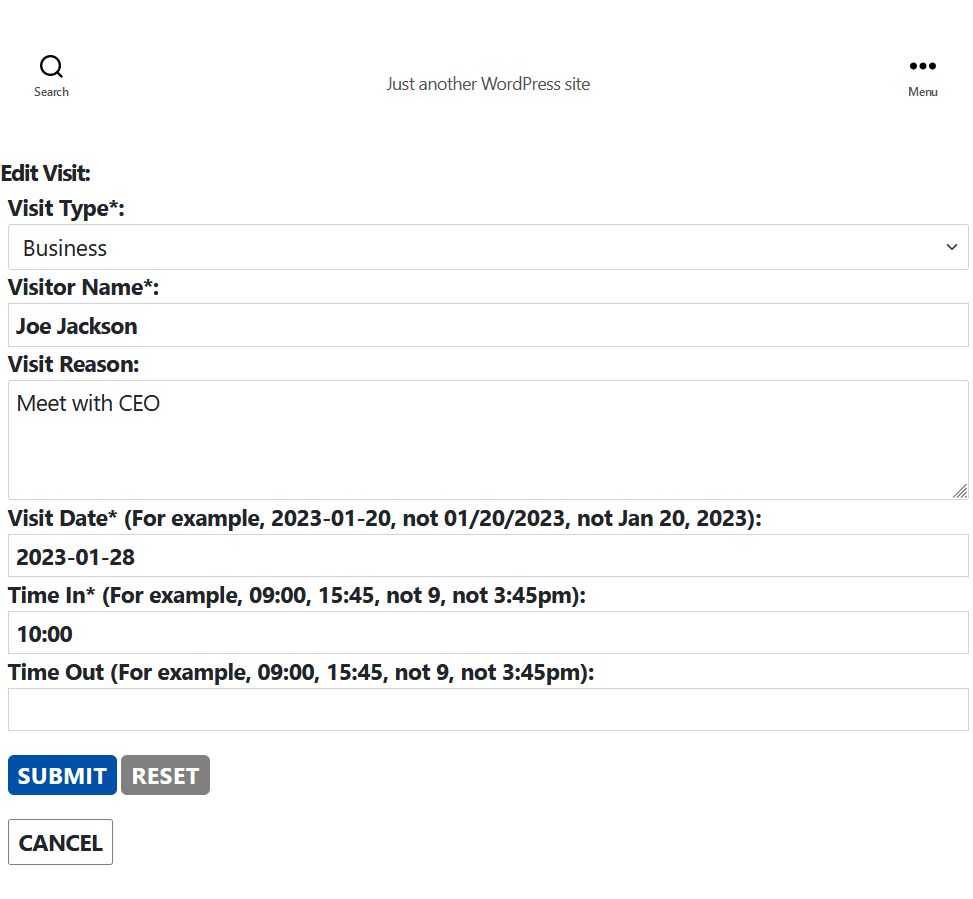This screenshot has width=973, height=899.
Task: Click inside the Visit Reason text area
Action: [x=488, y=440]
